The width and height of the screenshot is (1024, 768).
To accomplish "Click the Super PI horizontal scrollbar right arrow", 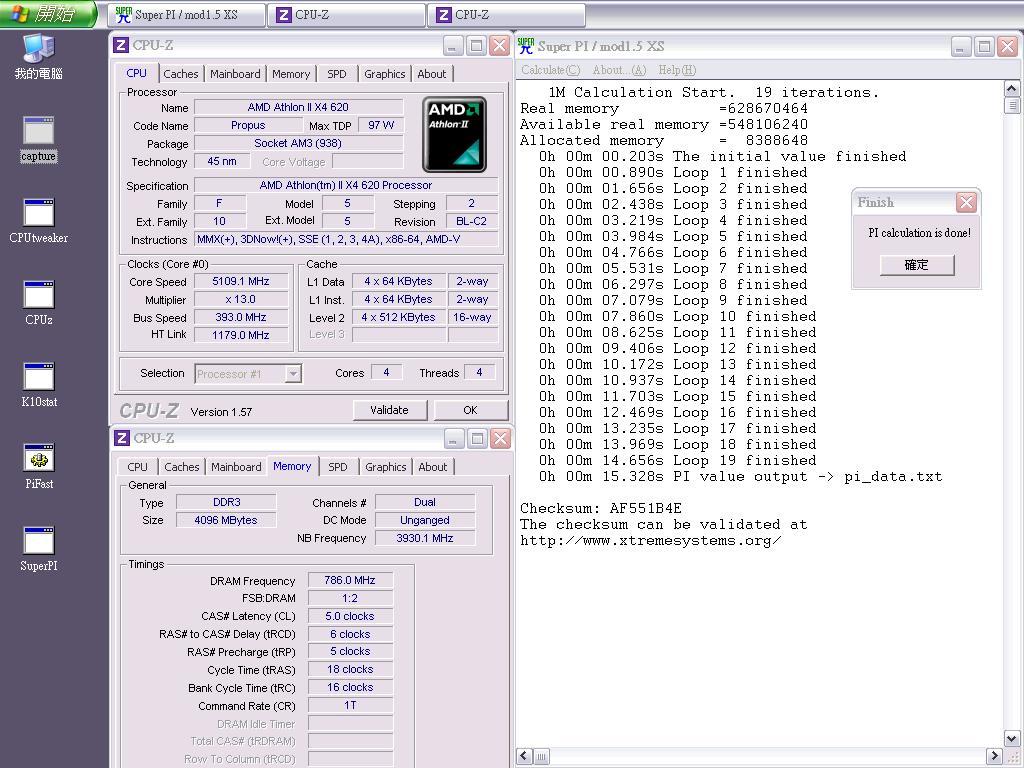I will coord(994,756).
